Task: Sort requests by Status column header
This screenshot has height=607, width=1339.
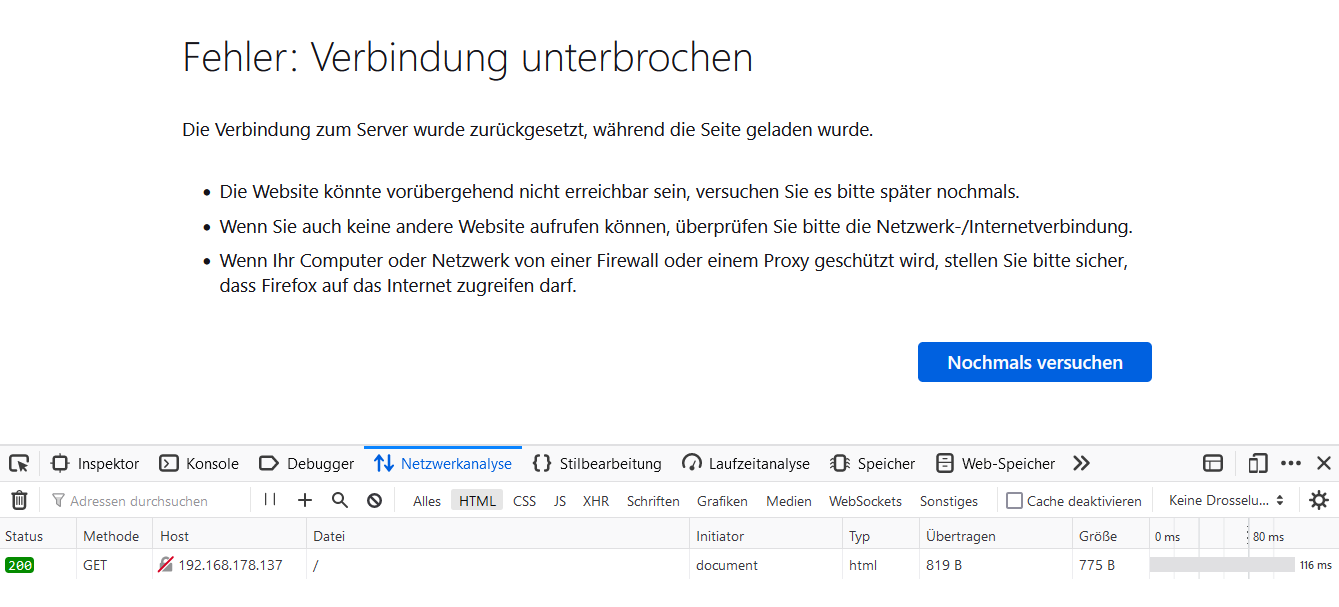Action: [x=24, y=536]
